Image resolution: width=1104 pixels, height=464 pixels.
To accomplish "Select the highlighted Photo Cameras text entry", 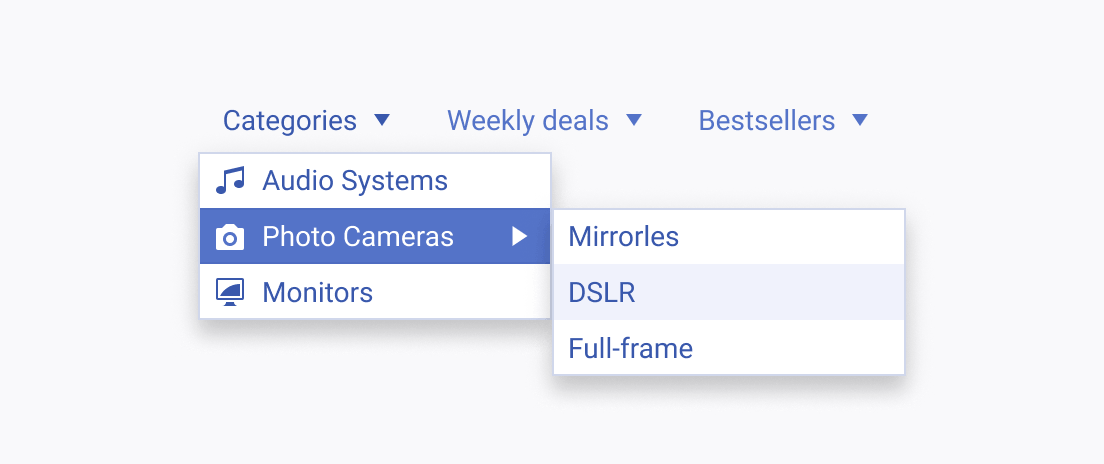I will click(x=358, y=237).
